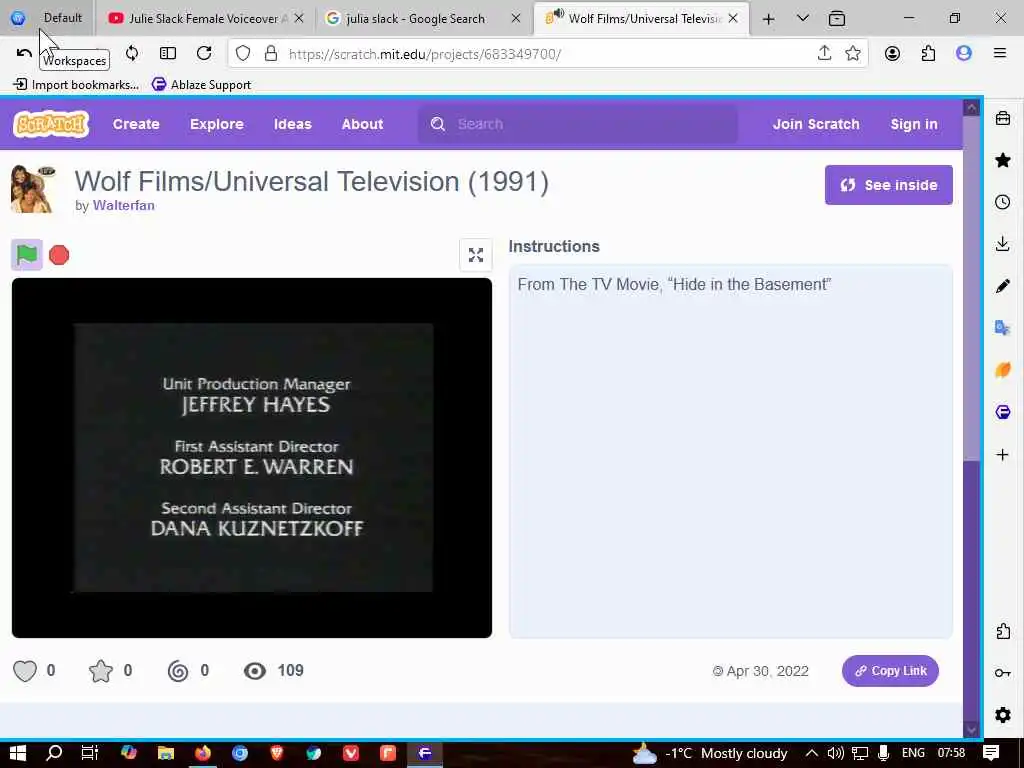Open the Default workspaces button
The height and width of the screenshot is (768, 1024).
pos(47,18)
